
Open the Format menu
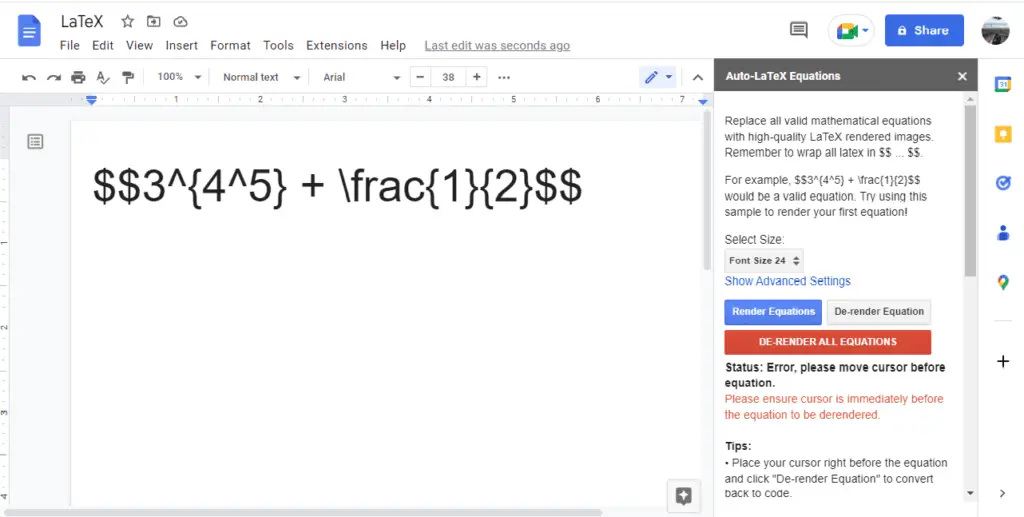point(230,46)
